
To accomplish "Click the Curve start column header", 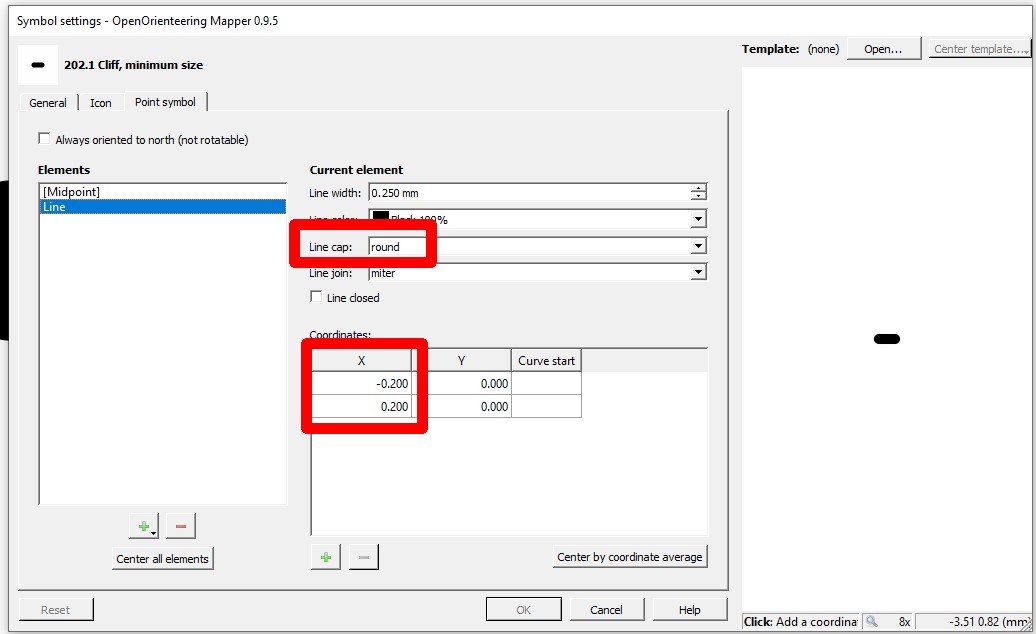I will point(546,361).
